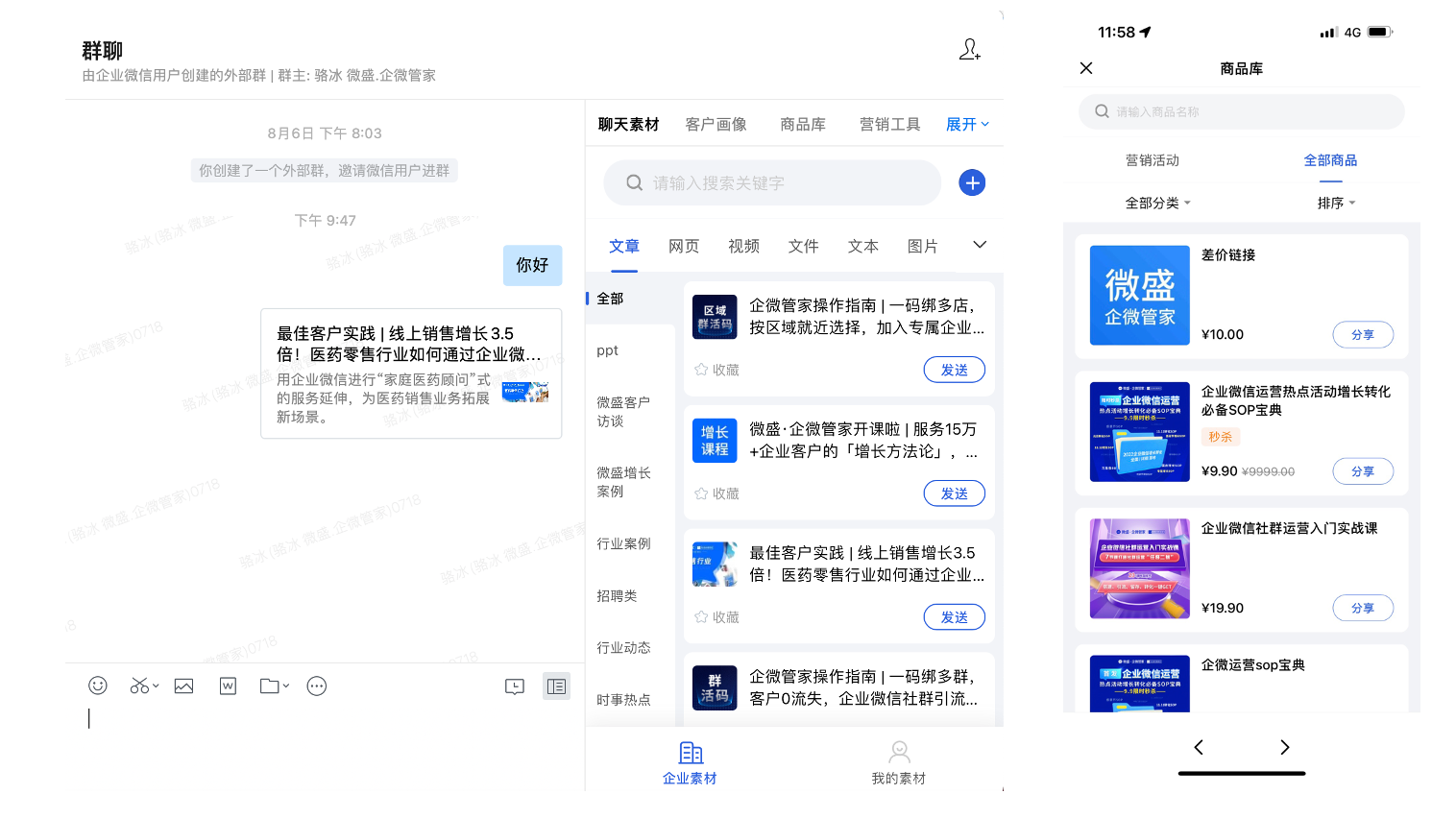Favorite the 企微管家开课啦 article
The image size is (1456, 818).
pyautogui.click(x=716, y=493)
